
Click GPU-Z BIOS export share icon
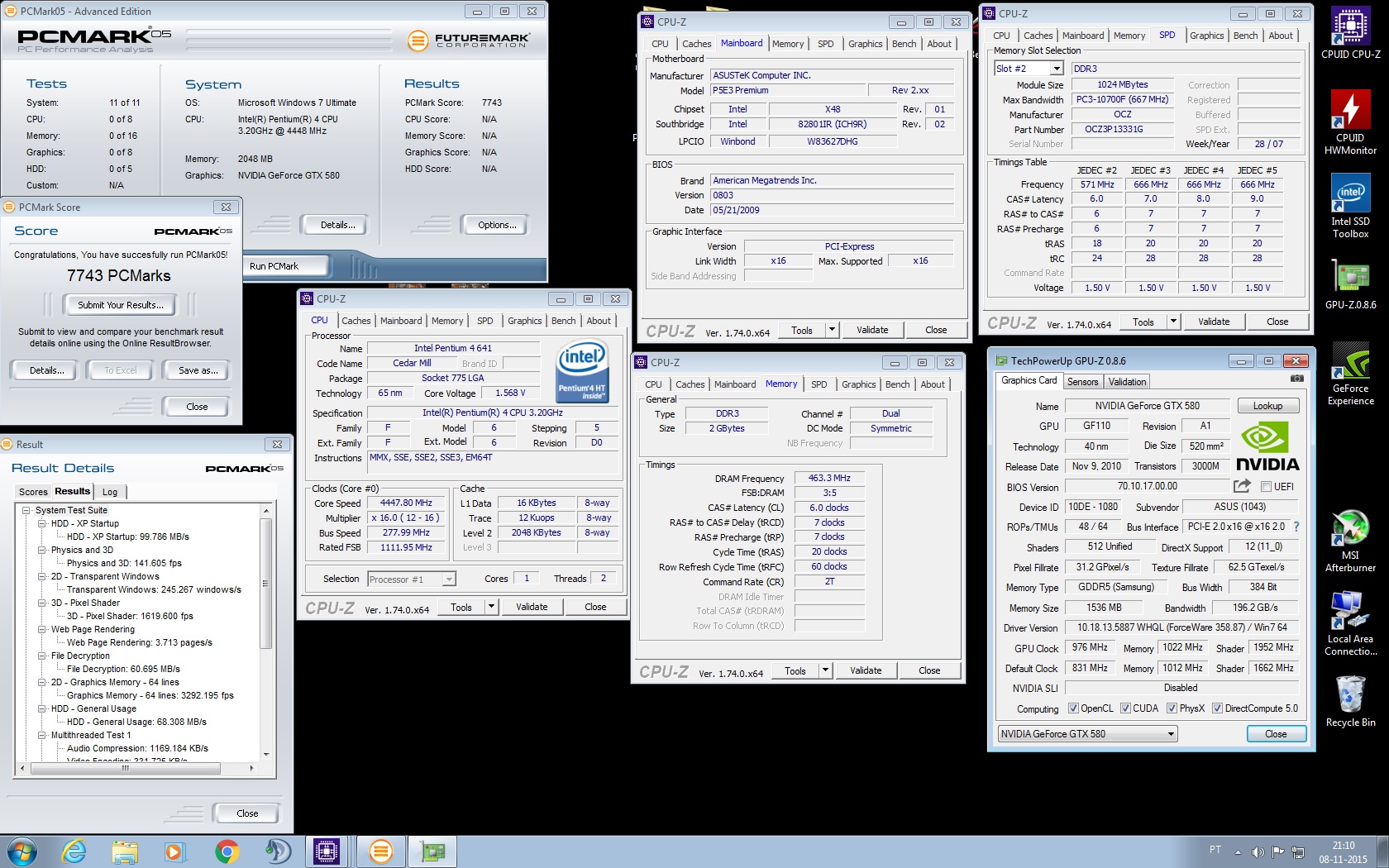(1242, 486)
